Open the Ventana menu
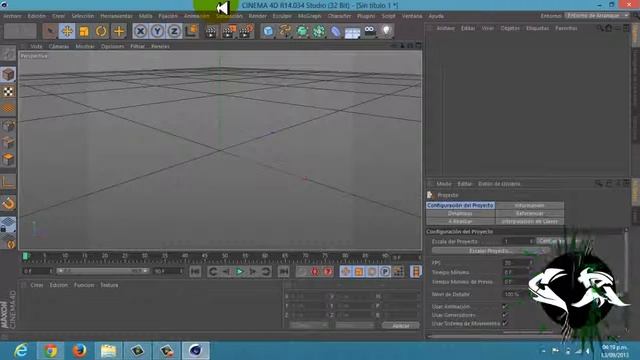This screenshot has width=640, height=360. [x=412, y=16]
